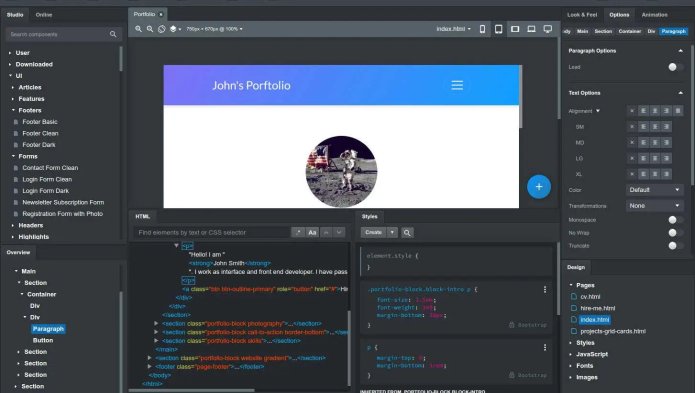
Task: Switch to the Animation tab
Action: 654,15
